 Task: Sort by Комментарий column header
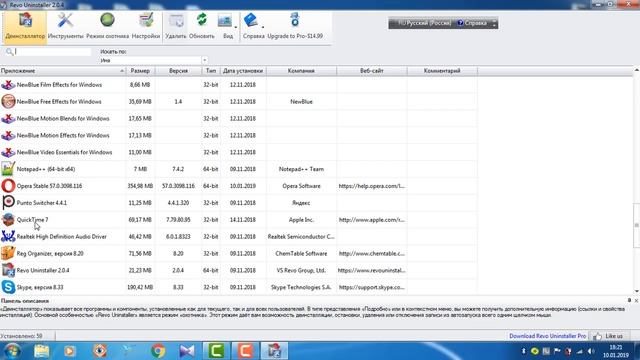pyautogui.click(x=442, y=71)
